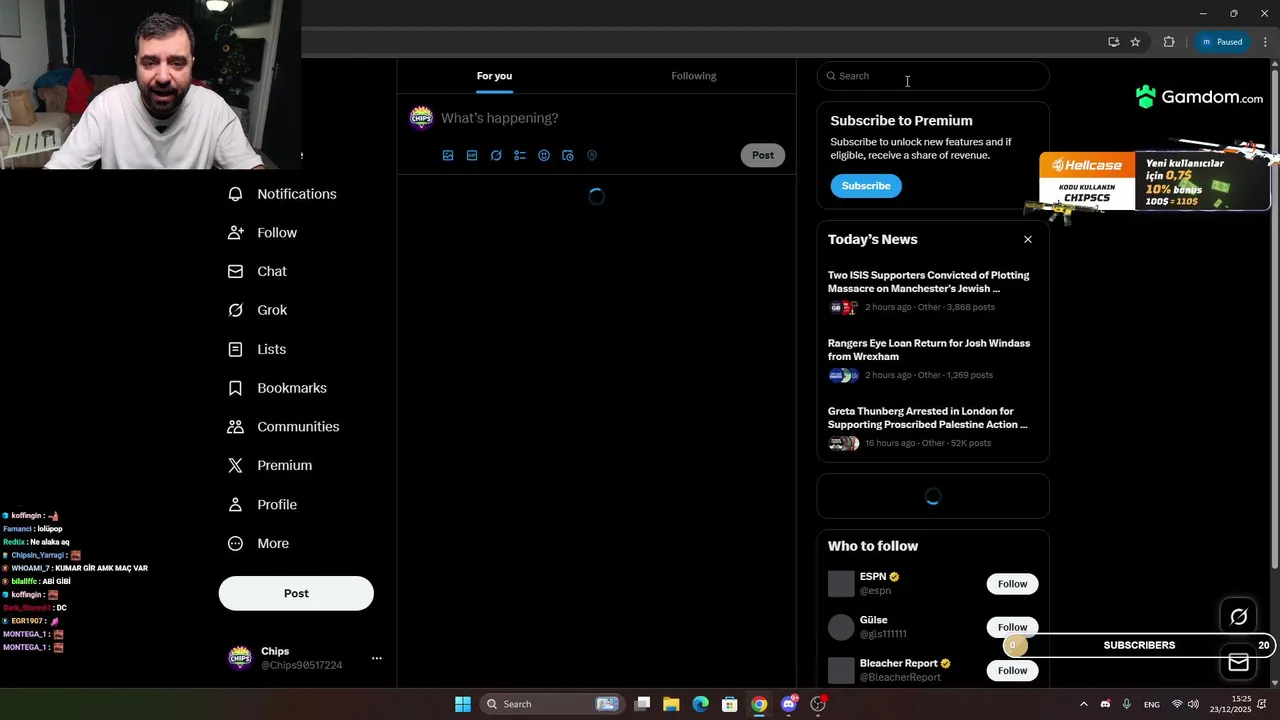The width and height of the screenshot is (1280, 720).
Task: Schedule the post with the calendar-clock icon
Action: [x=568, y=155]
